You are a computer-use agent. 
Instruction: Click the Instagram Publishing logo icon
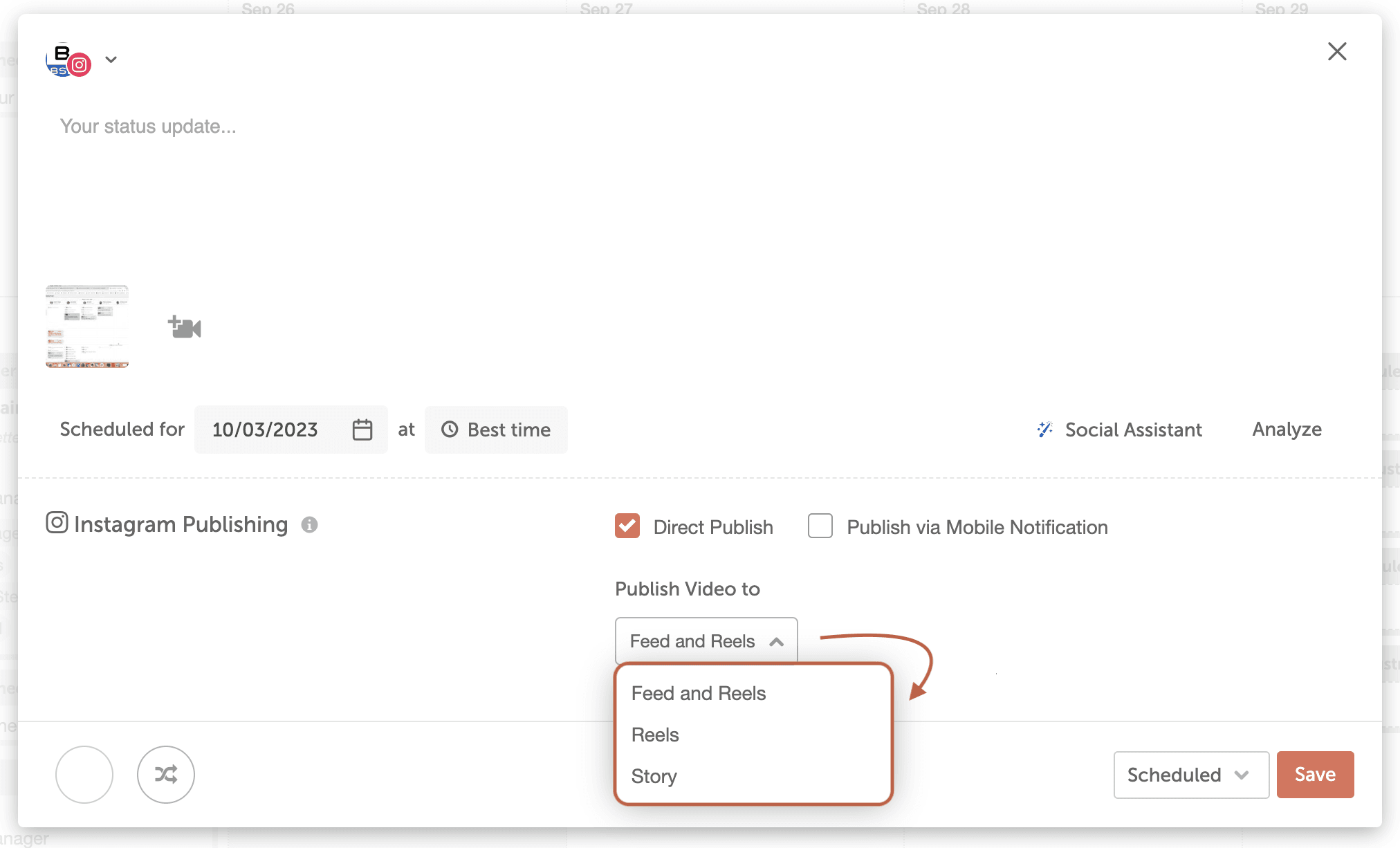point(57,523)
